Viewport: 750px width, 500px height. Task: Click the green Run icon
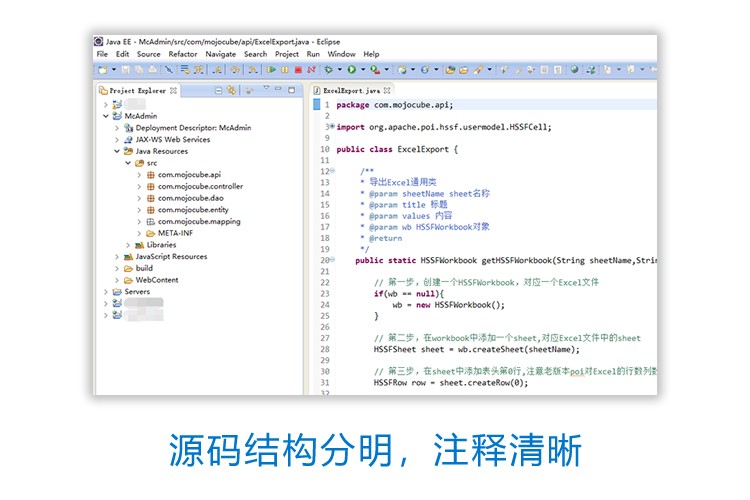352,70
